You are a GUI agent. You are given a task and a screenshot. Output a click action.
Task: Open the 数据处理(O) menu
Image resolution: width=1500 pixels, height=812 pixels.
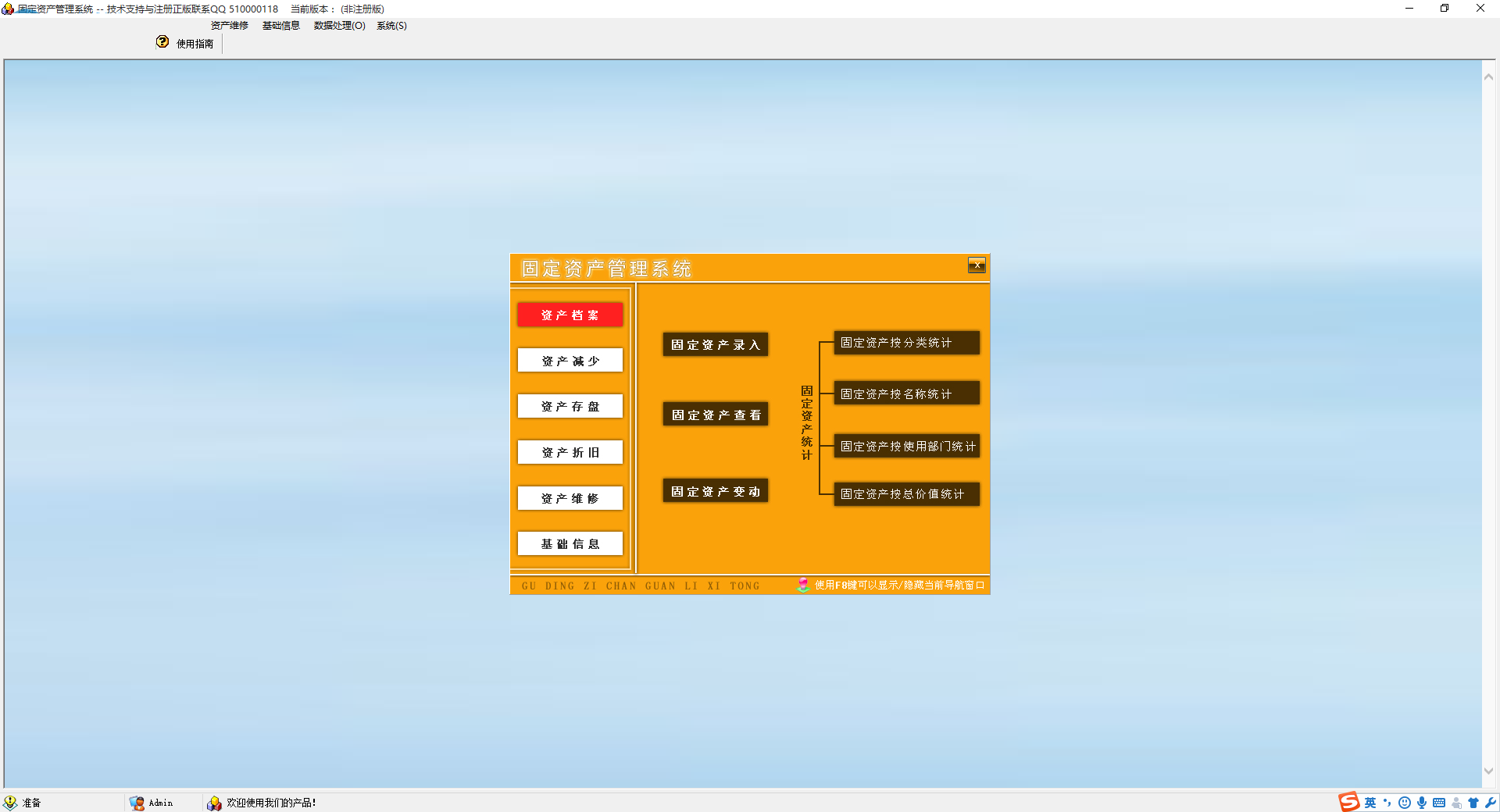[339, 26]
